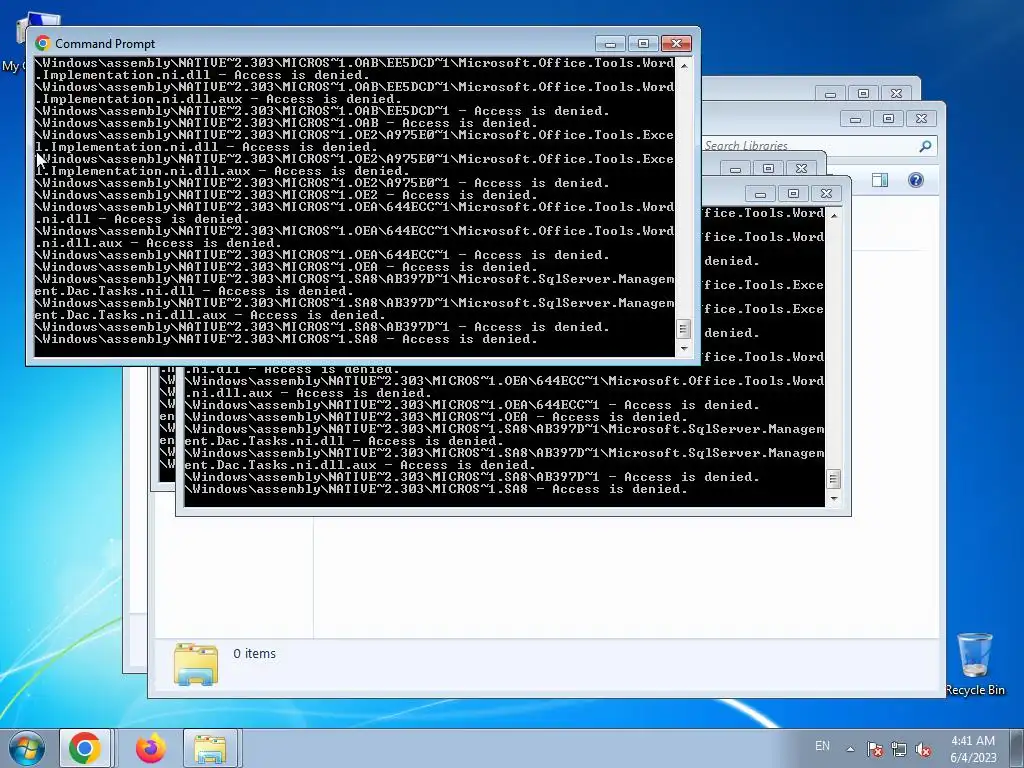This screenshot has height=768, width=1024.
Task: Open the network tray icon
Action: click(899, 749)
